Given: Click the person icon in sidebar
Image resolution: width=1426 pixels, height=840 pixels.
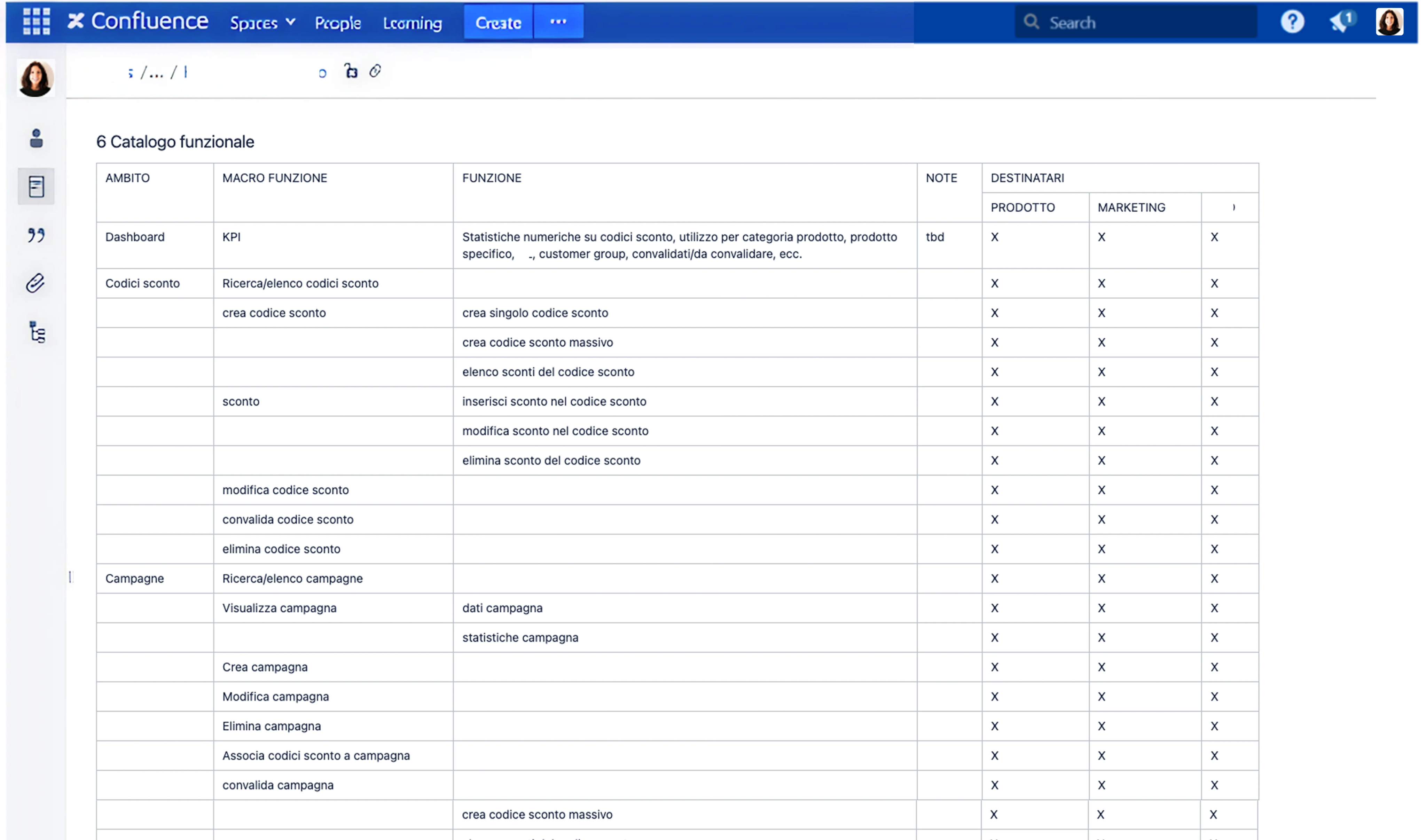Looking at the screenshot, I should click(36, 138).
